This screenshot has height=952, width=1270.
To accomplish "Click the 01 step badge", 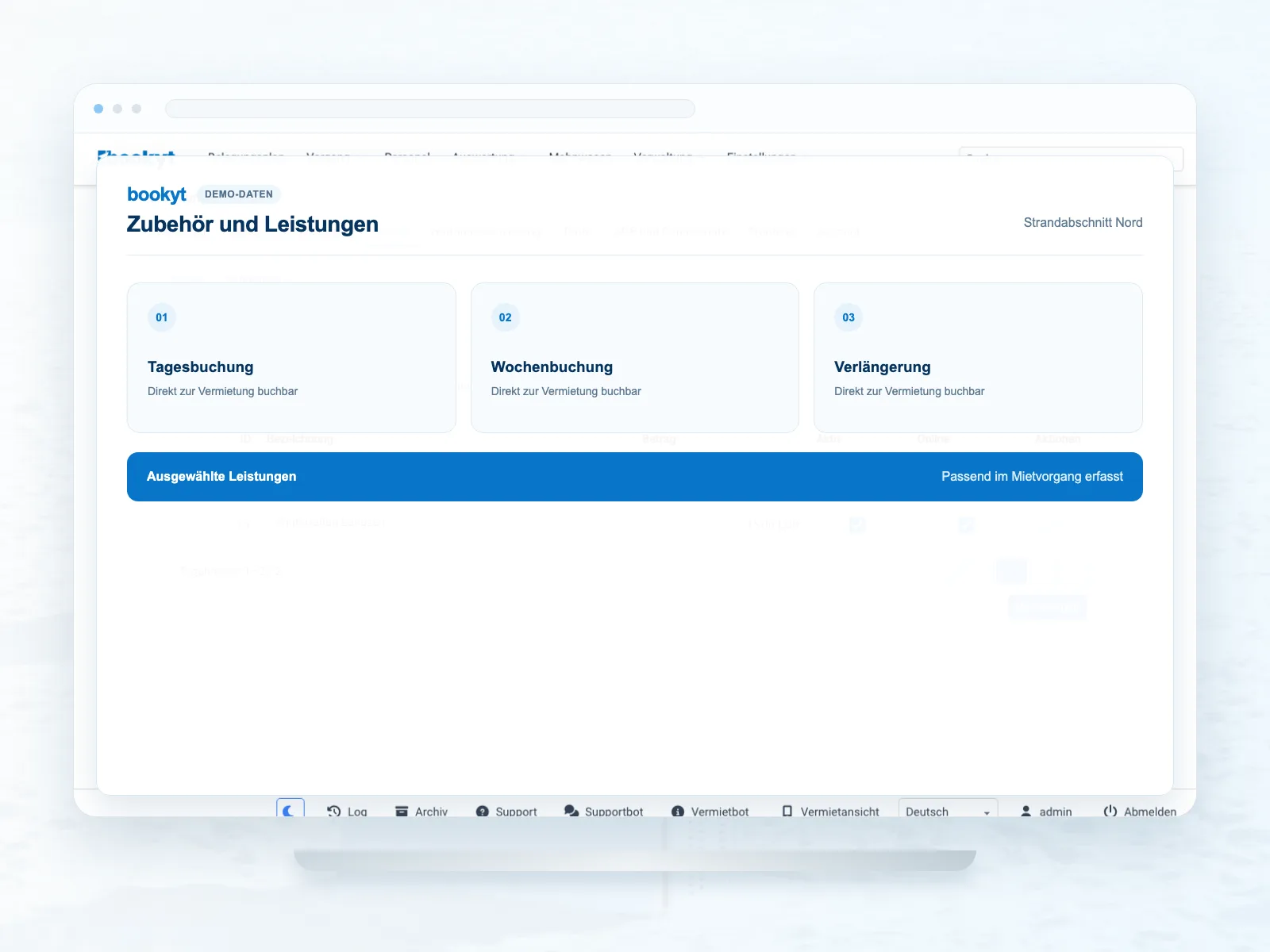I will (x=162, y=317).
